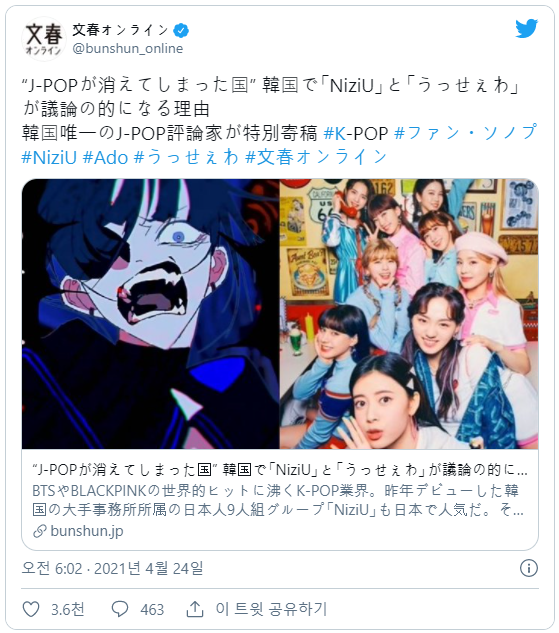Click link chain icon beside bunshun.jp

[x=40, y=531]
